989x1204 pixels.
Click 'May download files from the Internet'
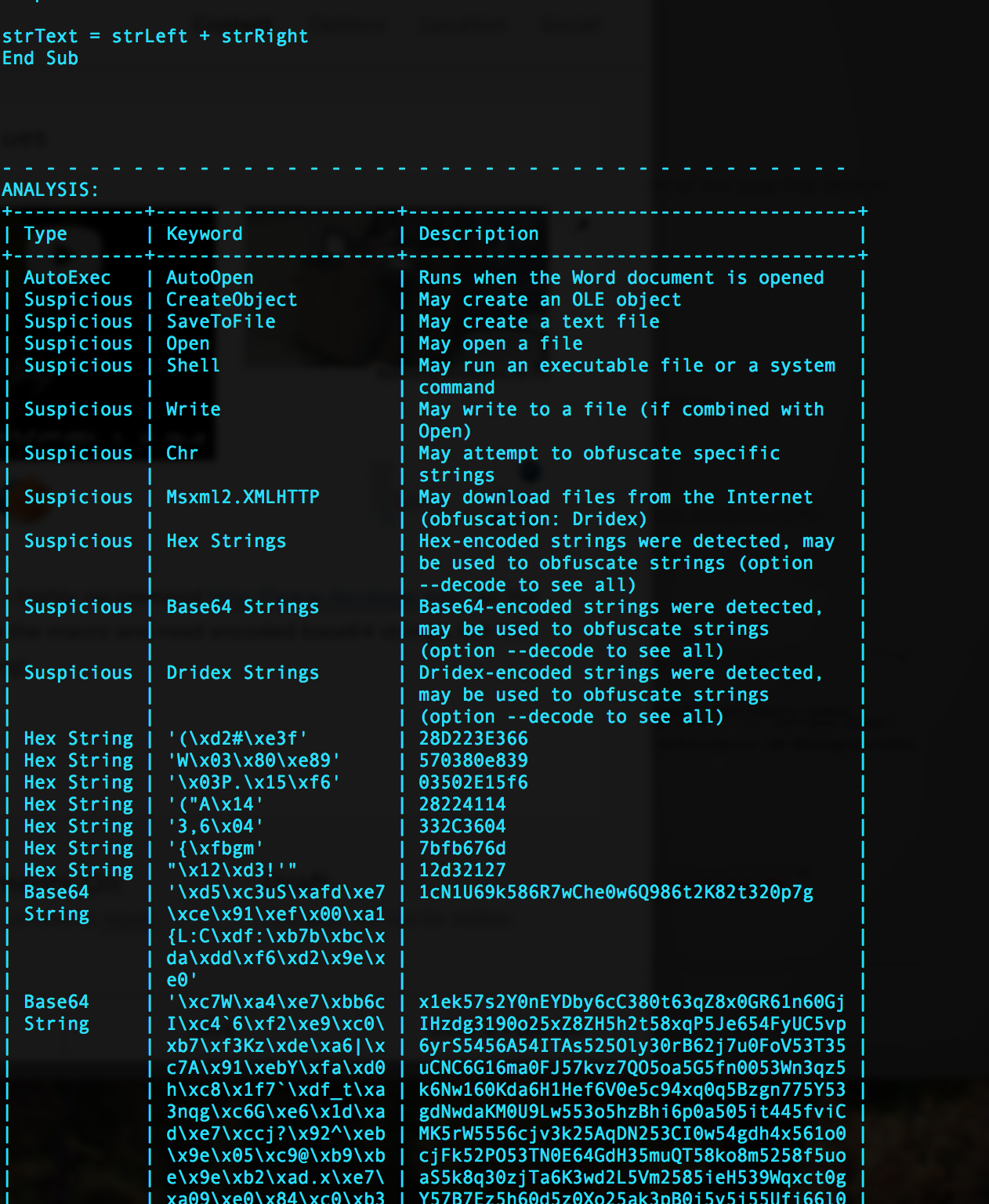coord(616,497)
